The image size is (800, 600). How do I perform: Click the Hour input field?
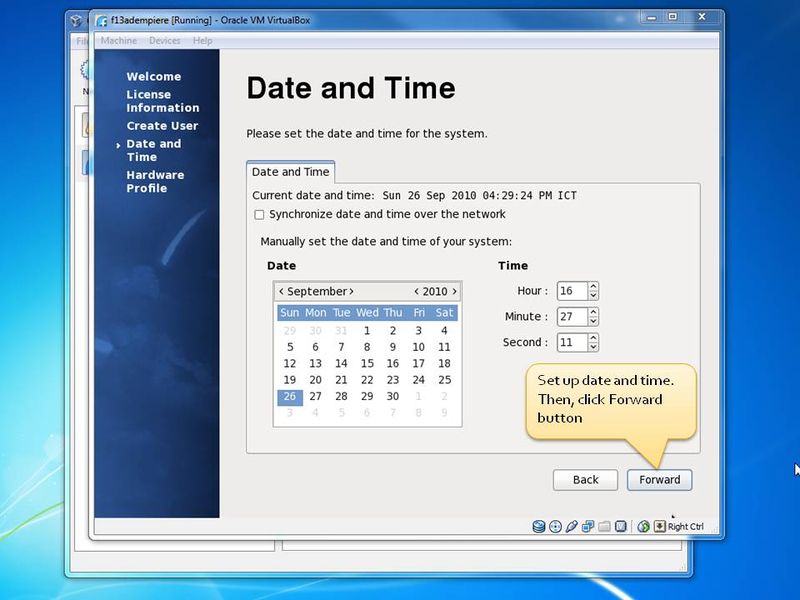tap(572, 291)
